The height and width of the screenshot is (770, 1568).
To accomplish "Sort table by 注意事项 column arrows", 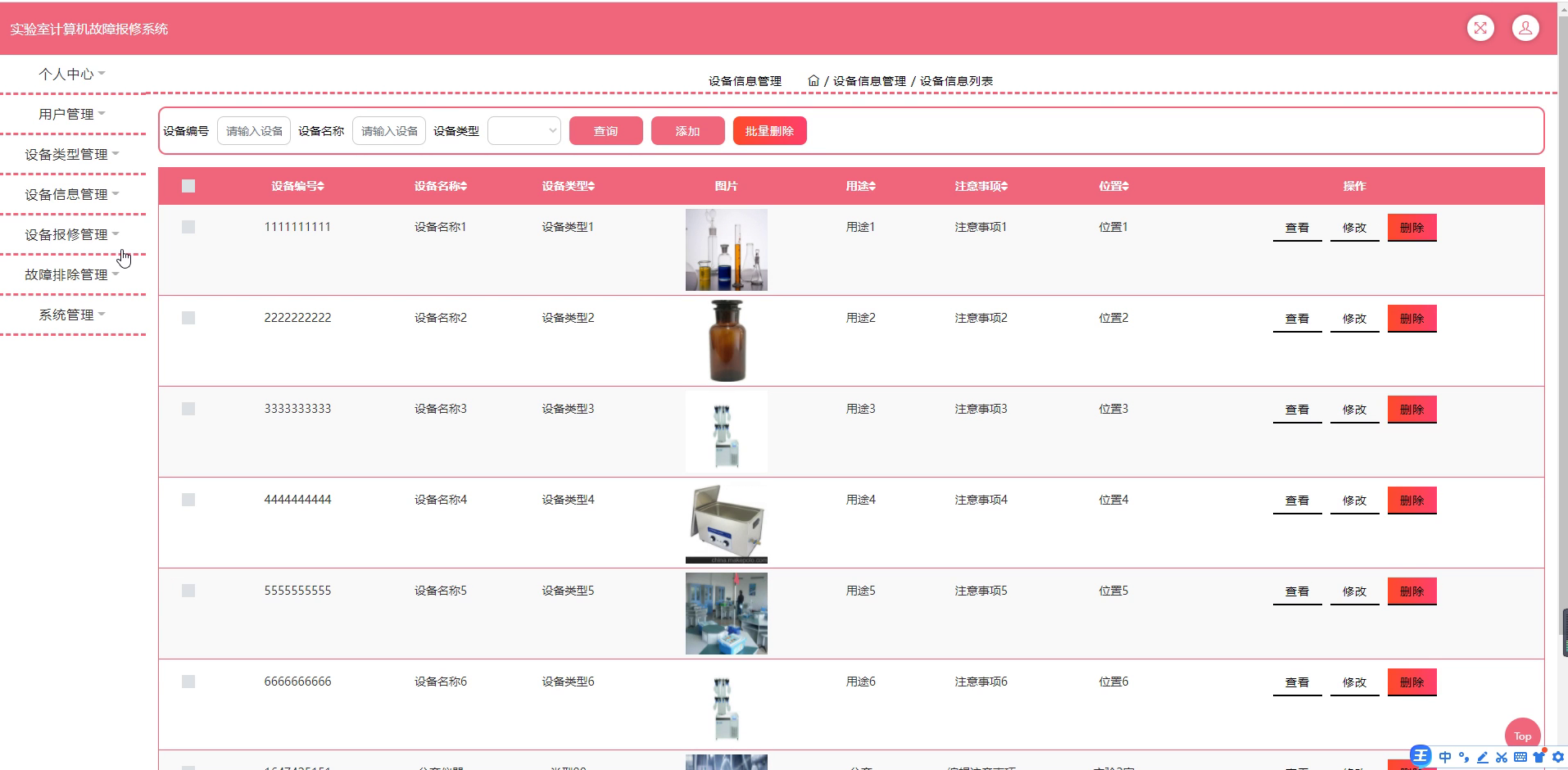I will 1004,186.
